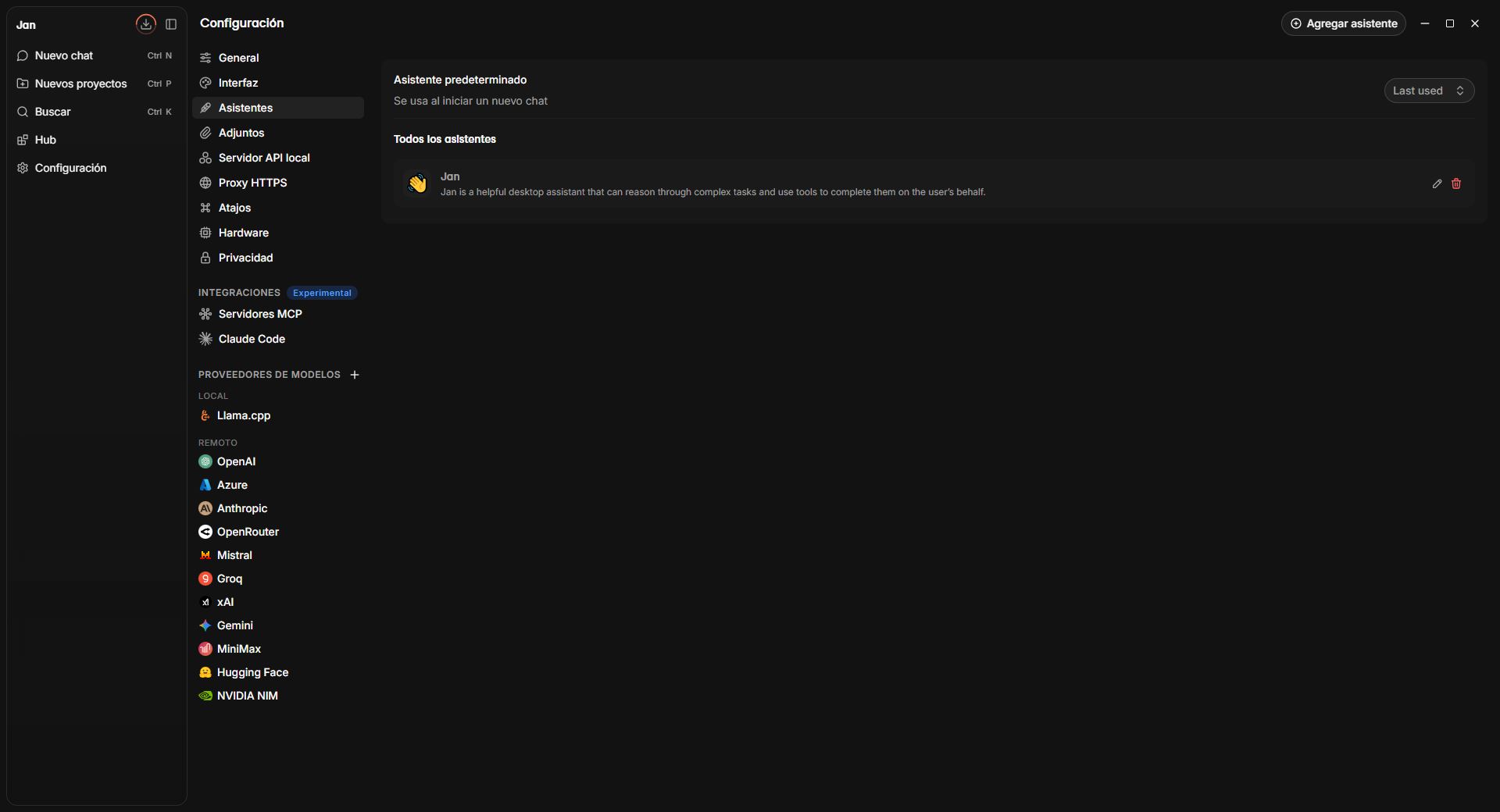Click the Mistral logo icon

(x=205, y=555)
